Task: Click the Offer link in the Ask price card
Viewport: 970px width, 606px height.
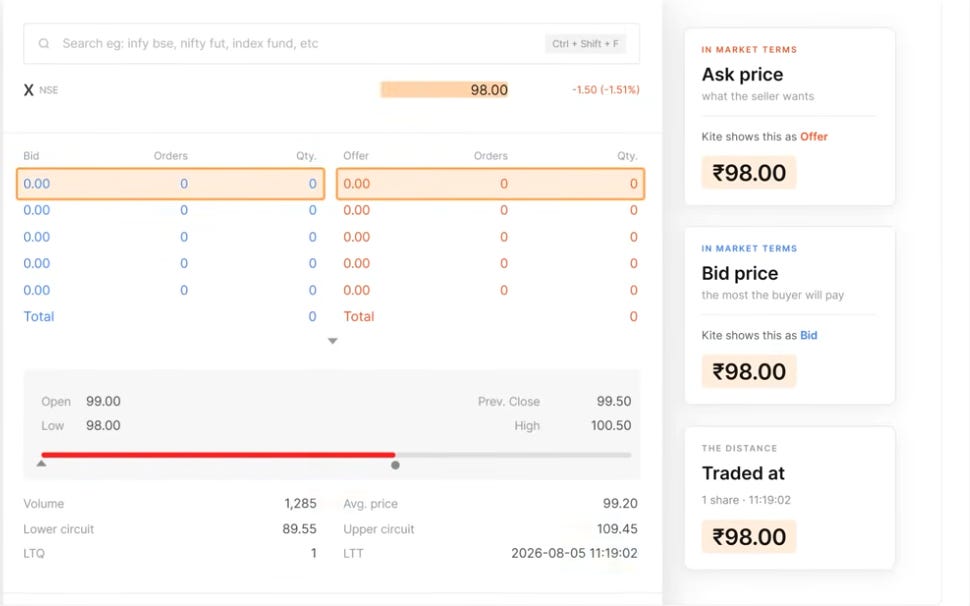Action: point(813,137)
